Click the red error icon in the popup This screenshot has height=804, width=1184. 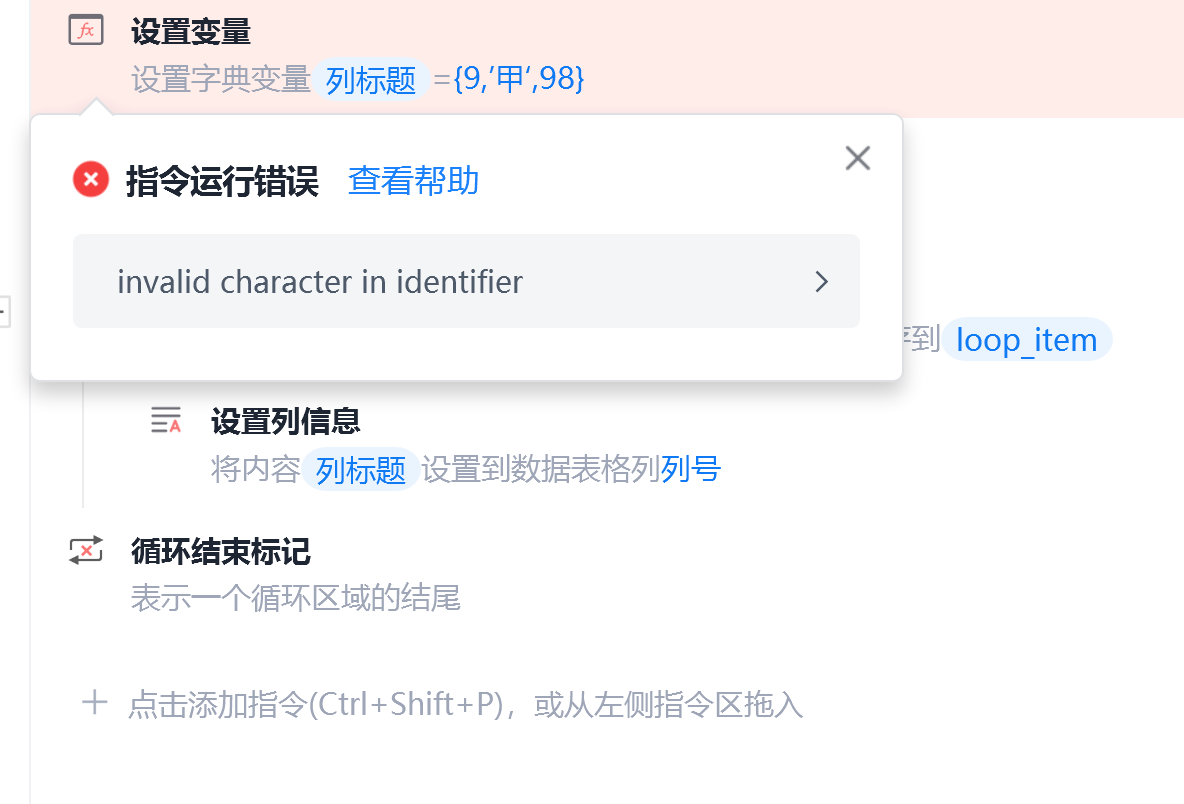tap(91, 181)
